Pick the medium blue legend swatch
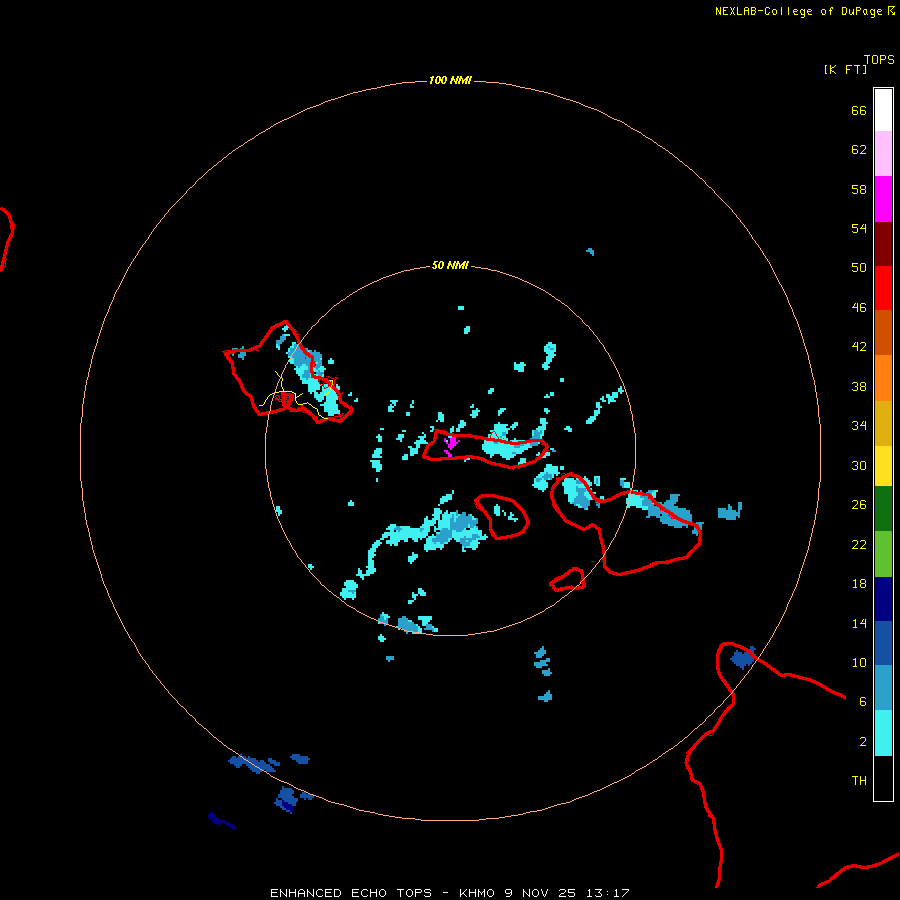 (883, 643)
